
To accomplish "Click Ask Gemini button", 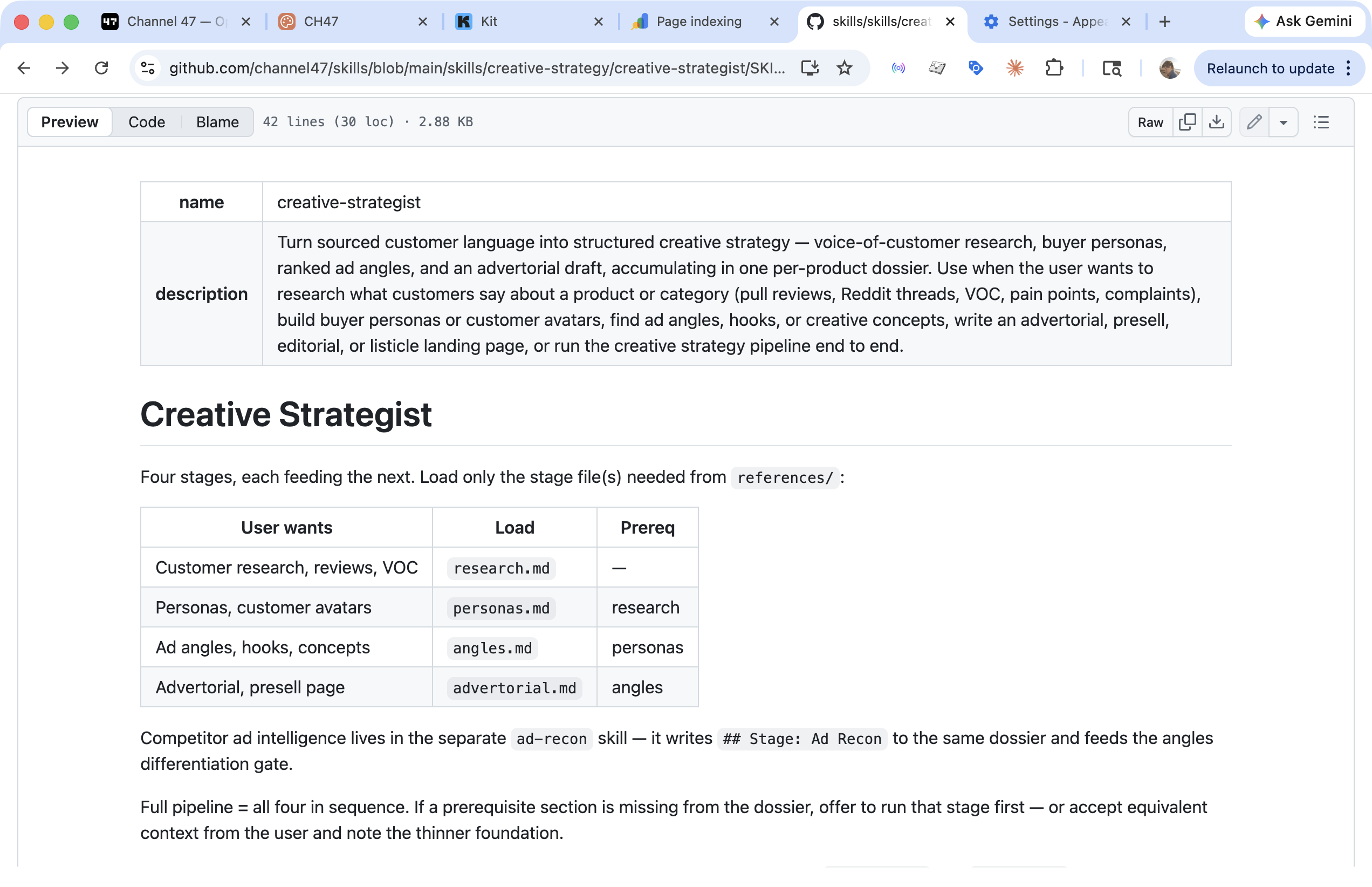I will [x=1304, y=21].
